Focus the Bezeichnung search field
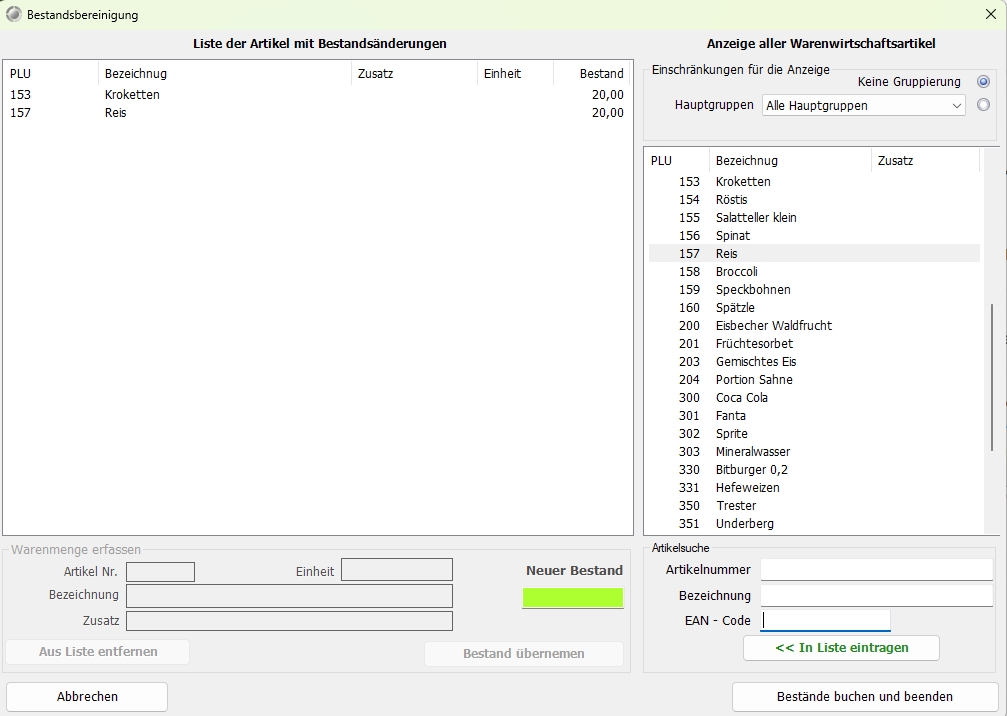 coord(876,596)
